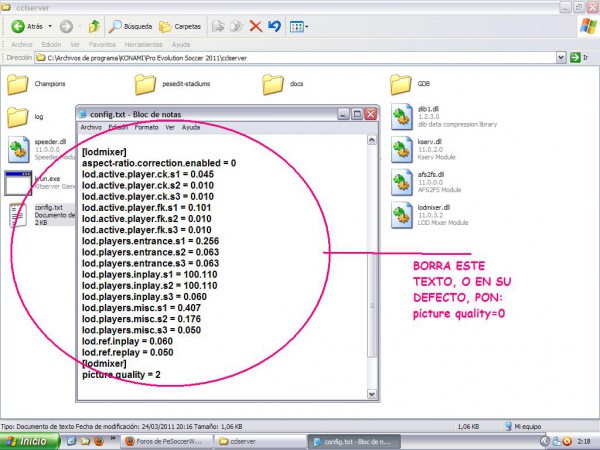Open Notepad Archivo menu

91,127
